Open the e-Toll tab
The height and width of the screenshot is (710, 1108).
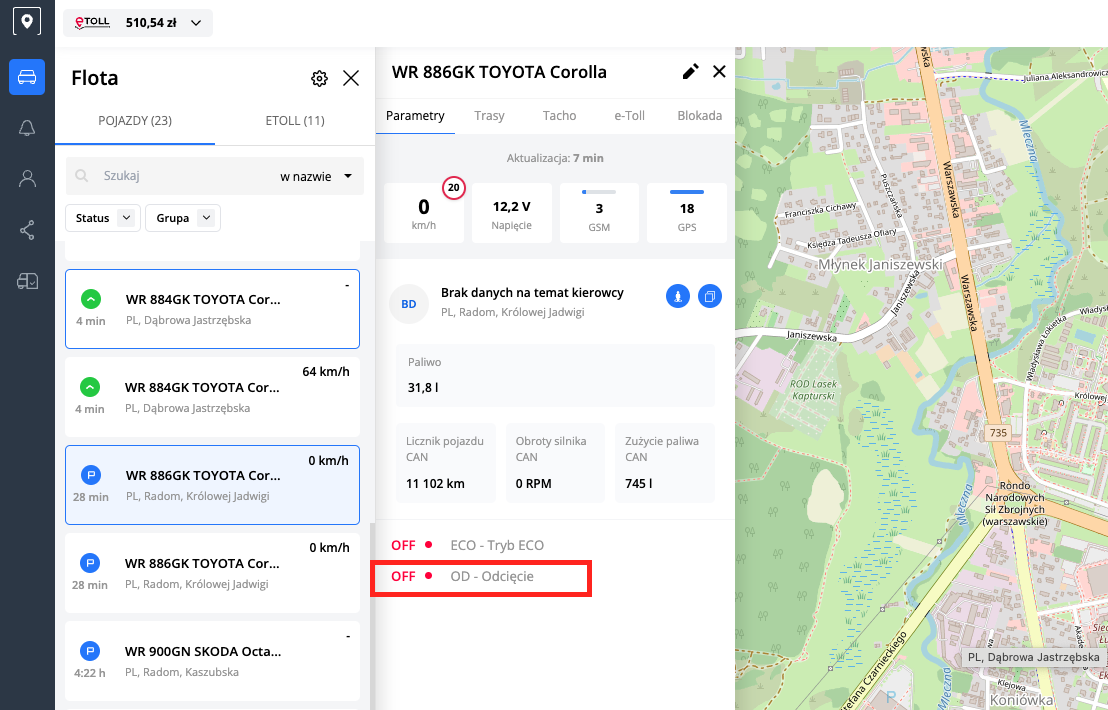click(630, 115)
